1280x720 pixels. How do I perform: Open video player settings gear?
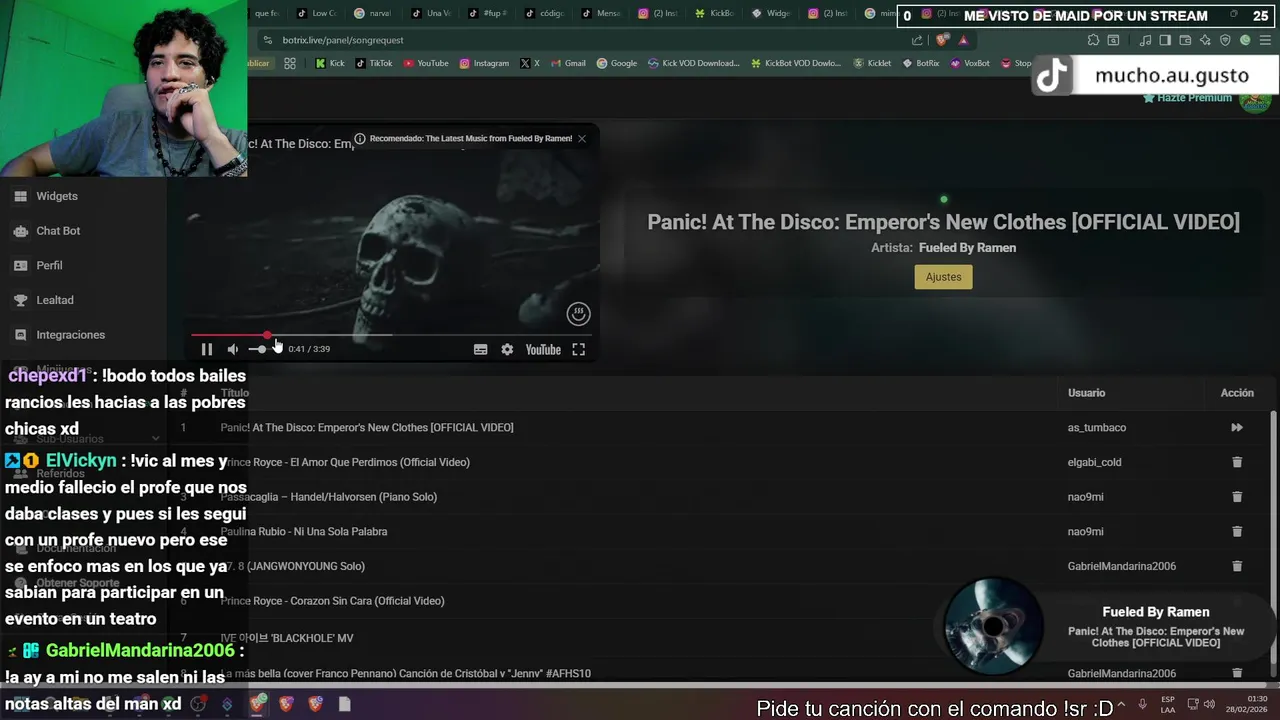tap(507, 349)
